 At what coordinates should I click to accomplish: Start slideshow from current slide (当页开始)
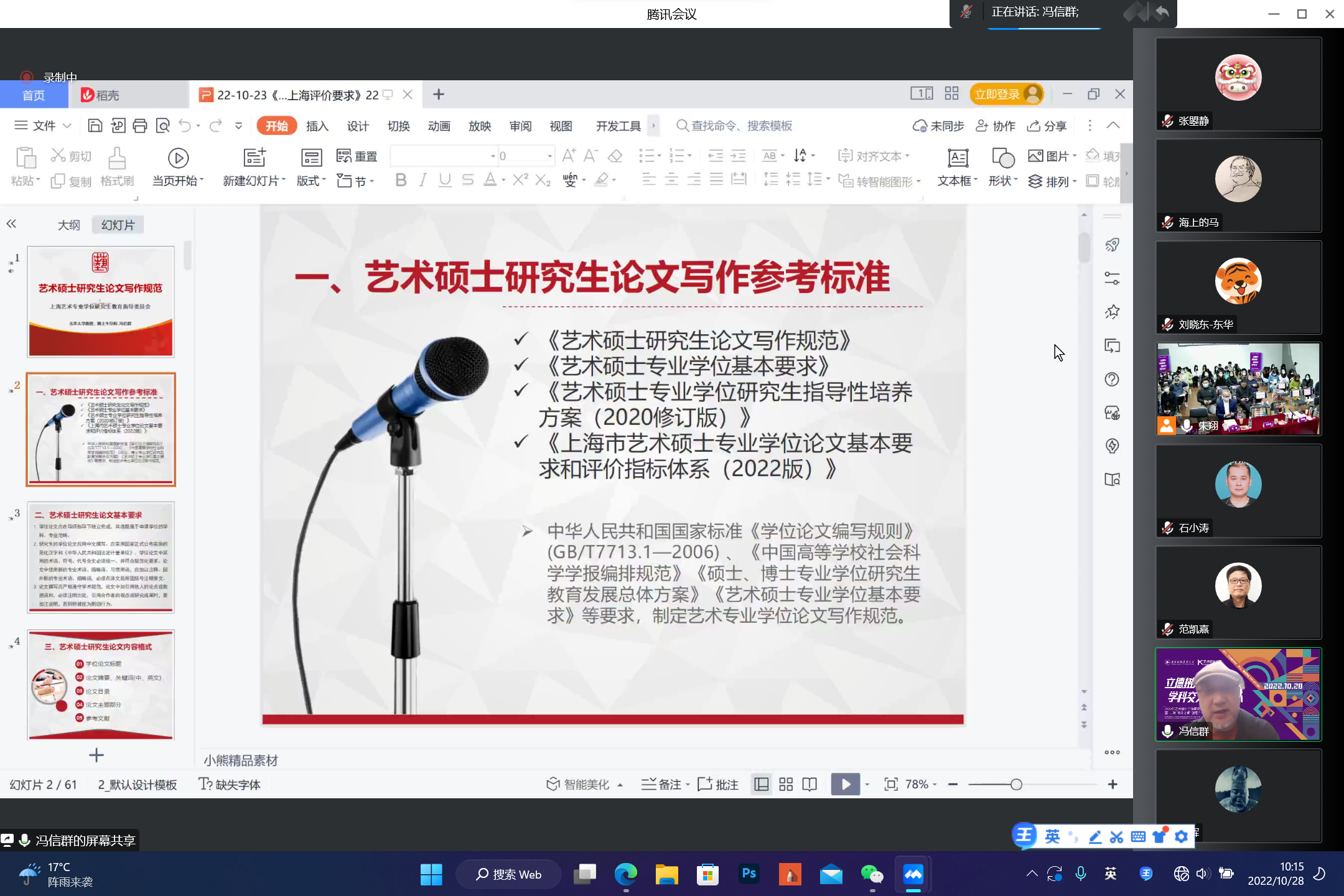178,159
